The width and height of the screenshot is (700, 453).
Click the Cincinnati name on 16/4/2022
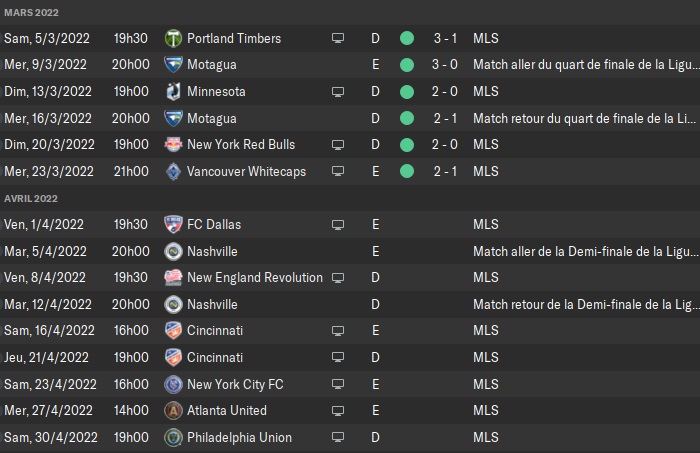[215, 331]
